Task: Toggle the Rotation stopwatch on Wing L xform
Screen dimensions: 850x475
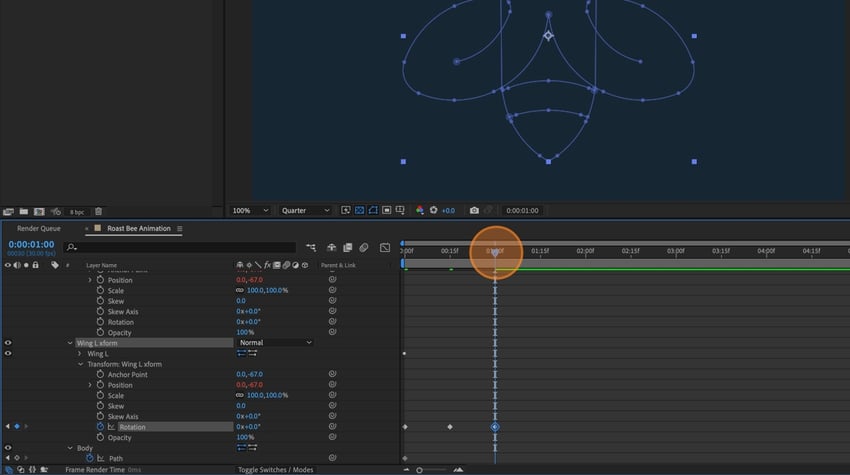Action: (100, 427)
